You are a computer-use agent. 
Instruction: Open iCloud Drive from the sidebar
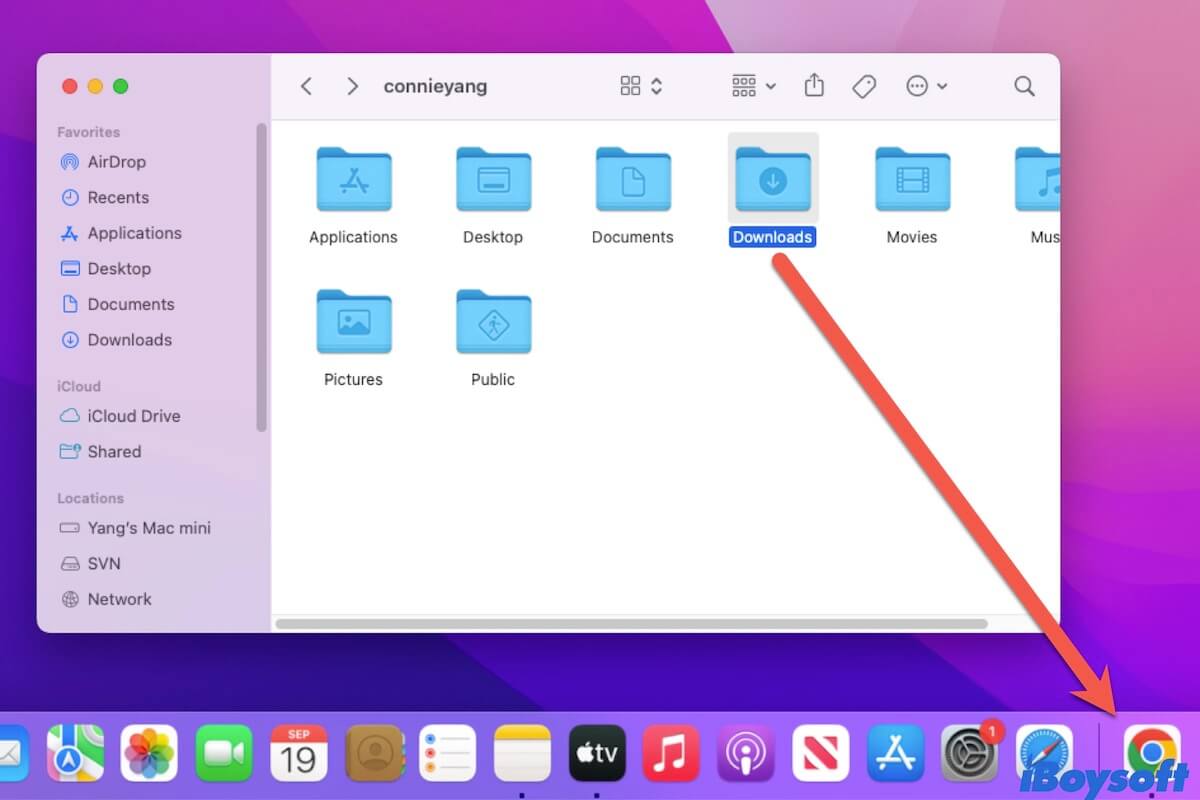point(131,416)
